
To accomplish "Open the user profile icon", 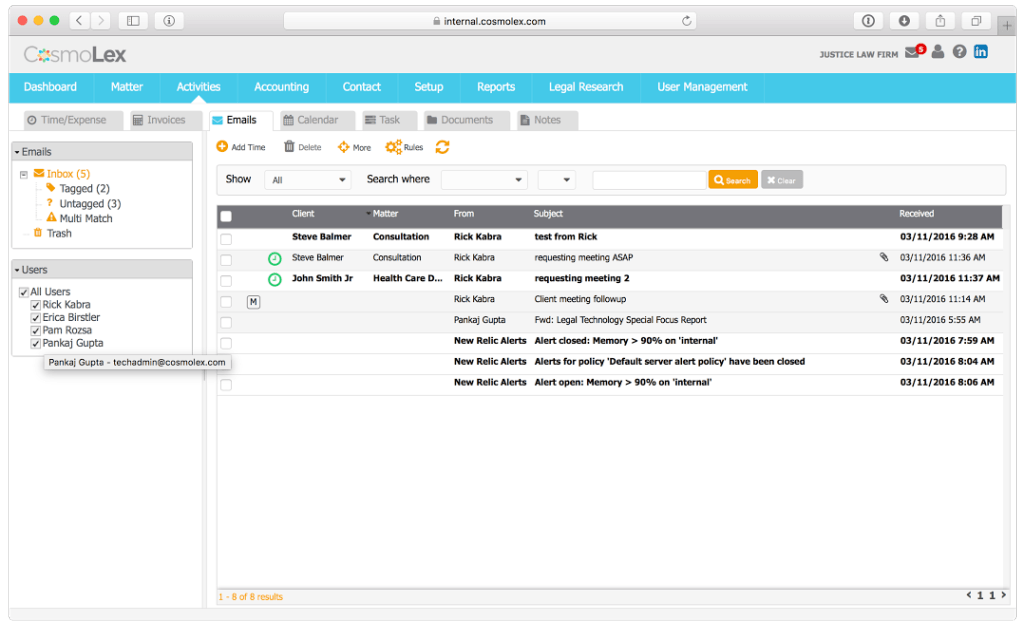I will pos(938,52).
